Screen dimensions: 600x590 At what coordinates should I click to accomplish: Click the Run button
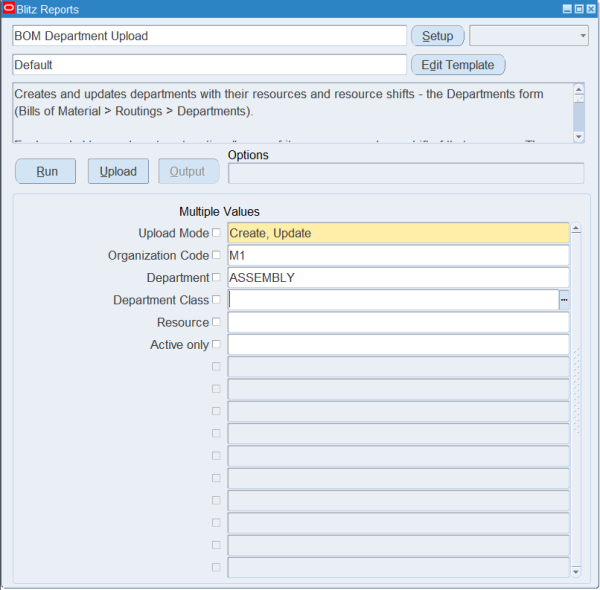click(46, 171)
